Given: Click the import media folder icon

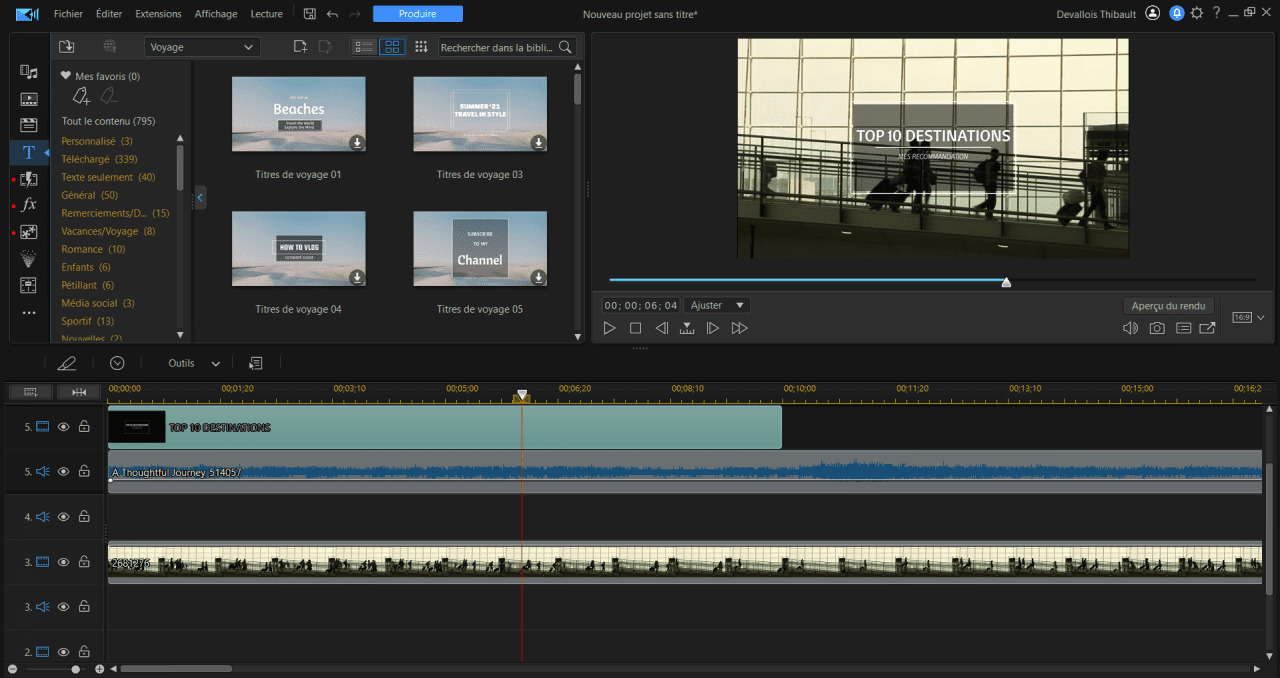Looking at the screenshot, I should point(66,47).
